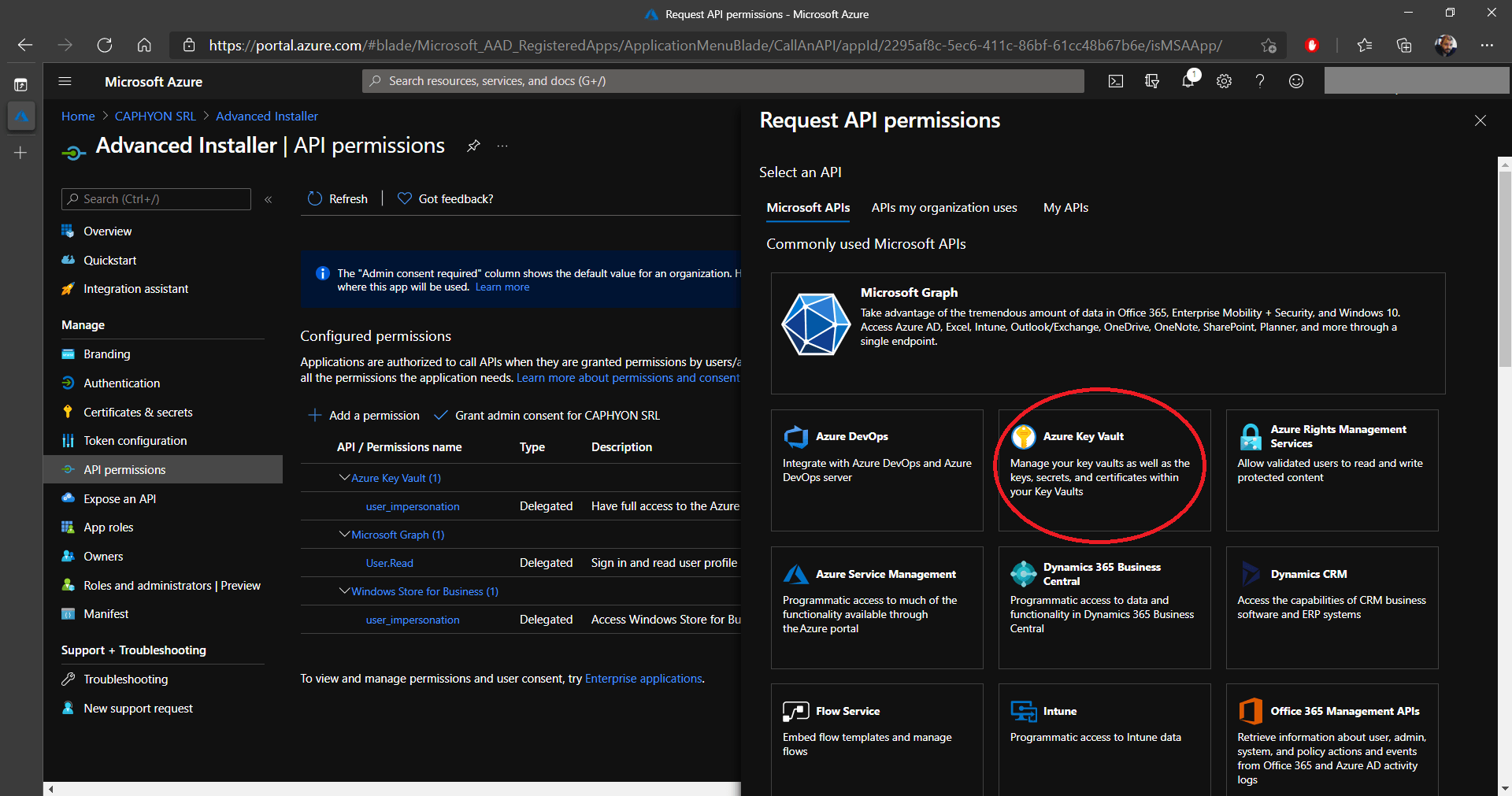The height and width of the screenshot is (796, 1512).
Task: Switch to APIs my organization uses tab
Action: tap(944, 208)
